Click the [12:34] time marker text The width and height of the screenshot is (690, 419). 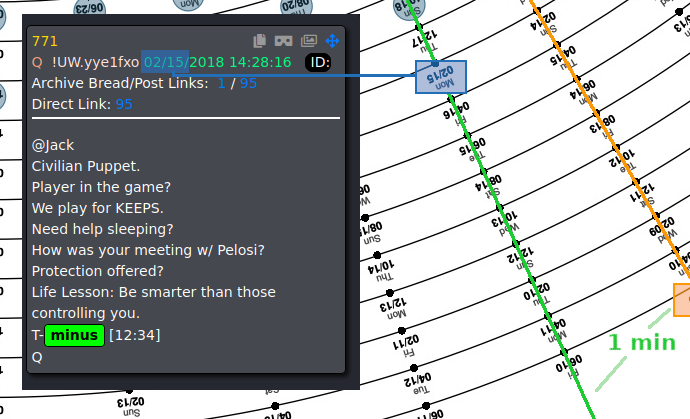point(135,335)
